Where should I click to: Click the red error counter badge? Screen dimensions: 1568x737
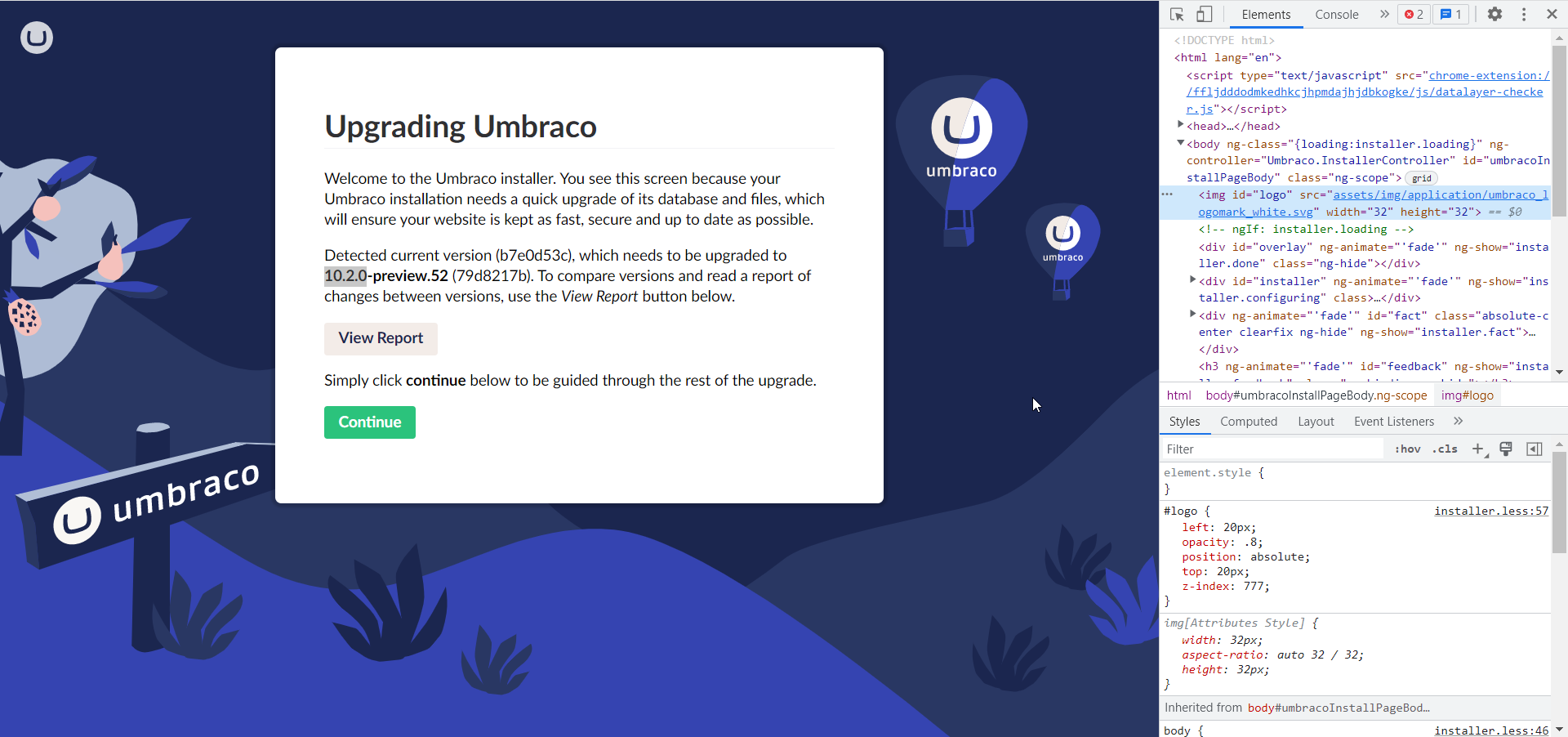click(x=1413, y=14)
